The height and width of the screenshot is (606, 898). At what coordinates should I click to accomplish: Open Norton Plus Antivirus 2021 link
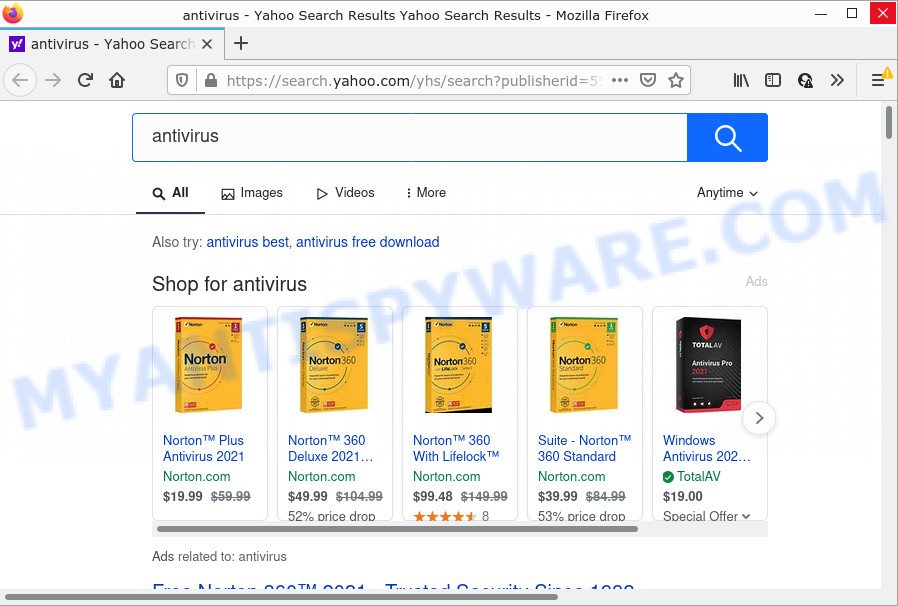[203, 448]
